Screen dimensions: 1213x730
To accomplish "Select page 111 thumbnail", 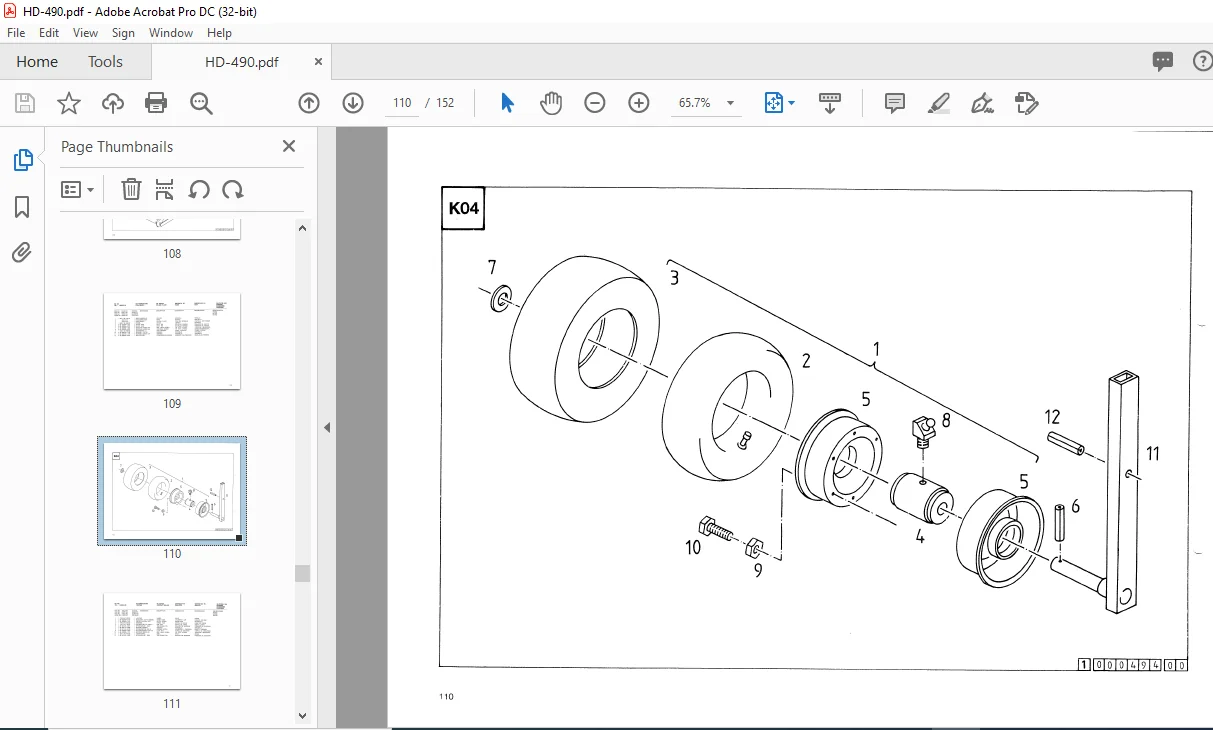I will point(172,641).
